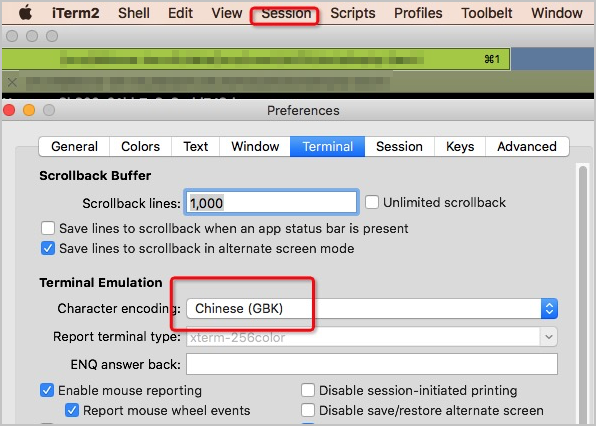Switch to the Window preferences tab
This screenshot has height=426, width=596.
(x=255, y=146)
